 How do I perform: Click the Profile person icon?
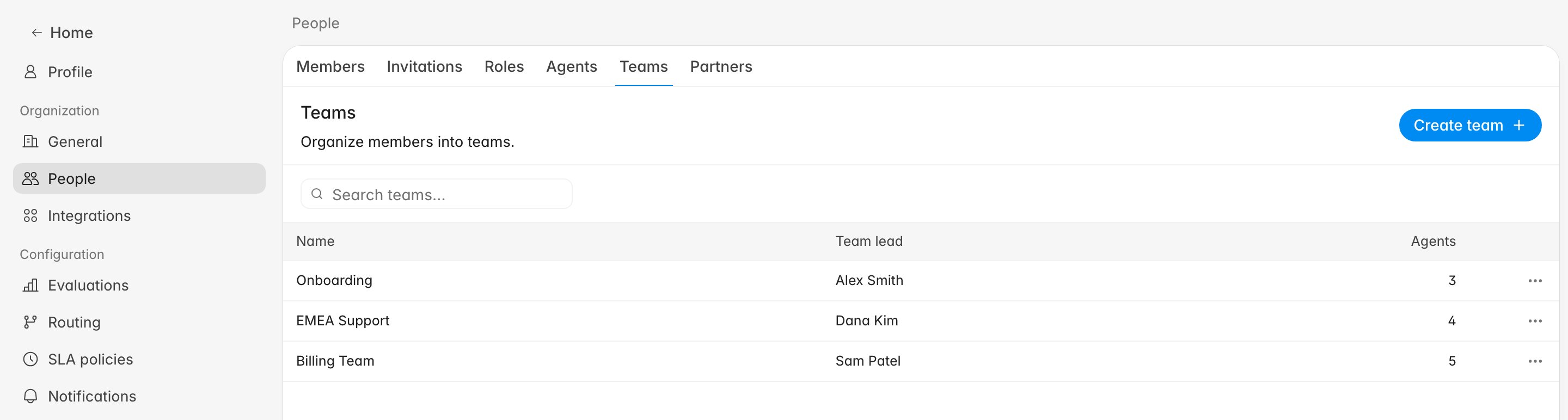pos(30,72)
